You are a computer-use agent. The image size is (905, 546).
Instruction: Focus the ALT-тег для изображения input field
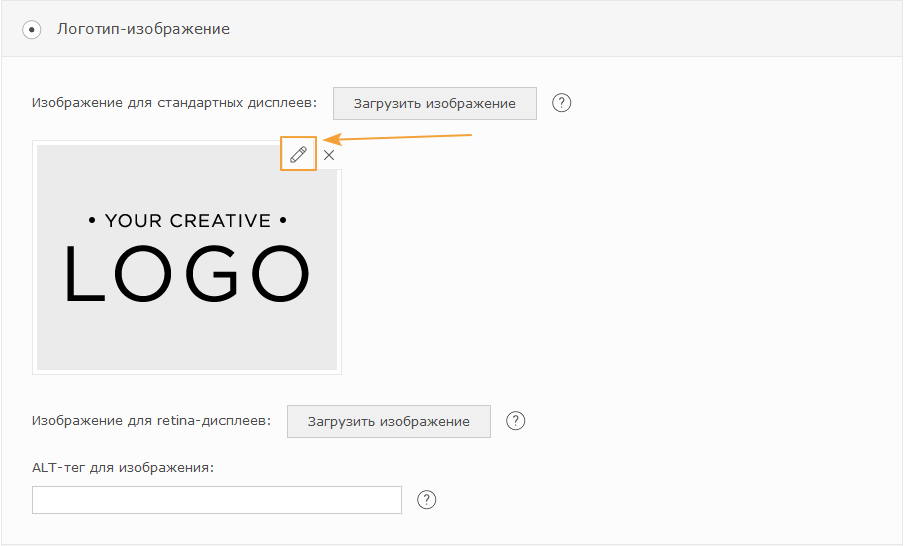coord(216,500)
